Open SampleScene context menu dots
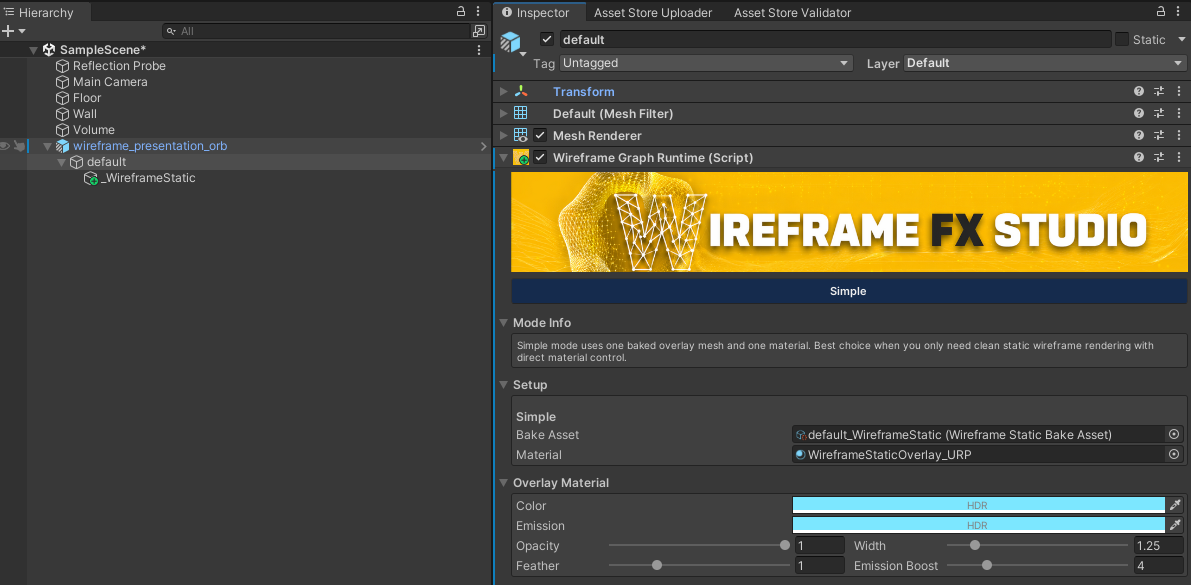The width and height of the screenshot is (1191, 585). [x=479, y=49]
